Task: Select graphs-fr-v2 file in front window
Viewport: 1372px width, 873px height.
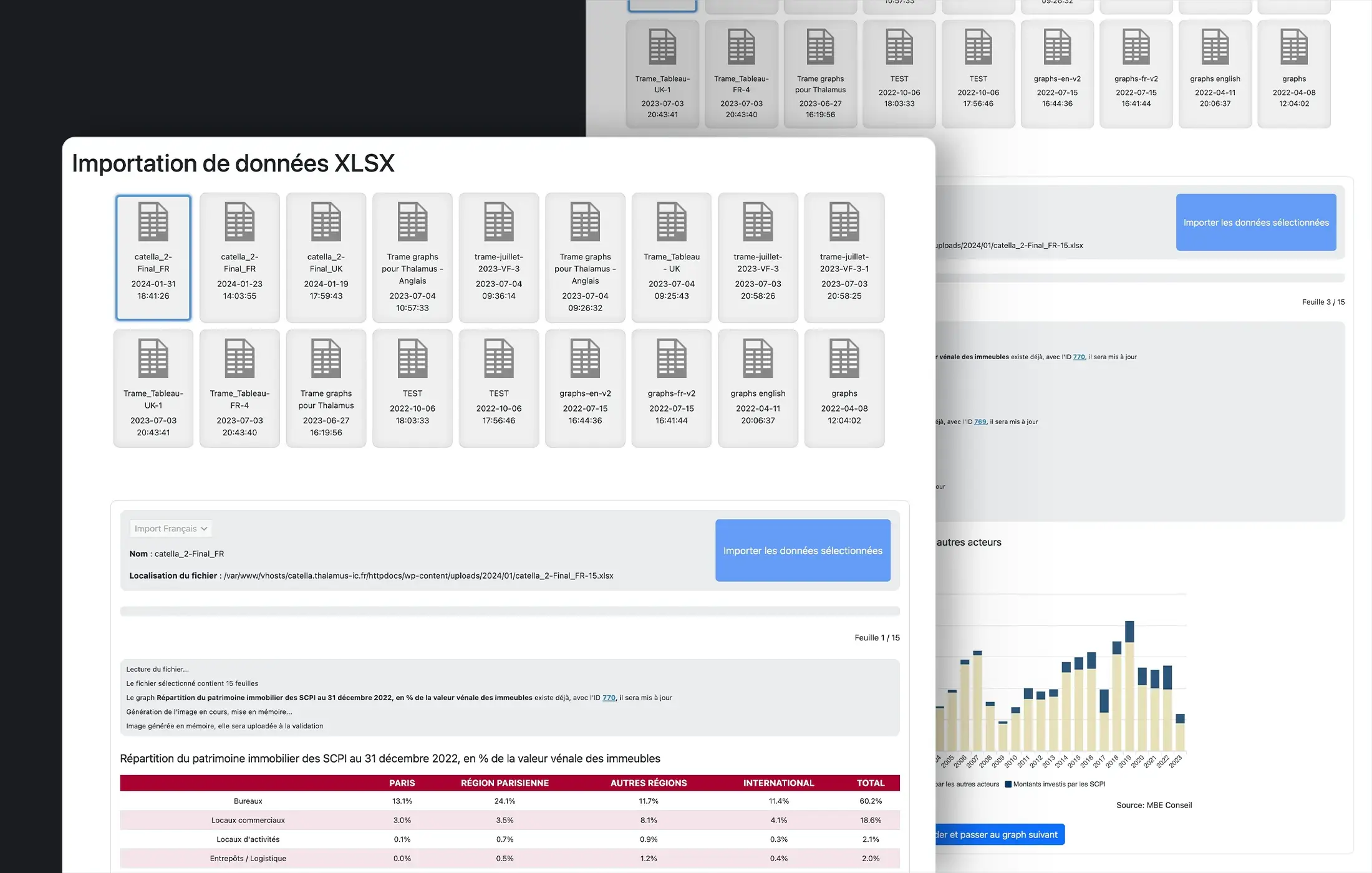Action: click(672, 388)
